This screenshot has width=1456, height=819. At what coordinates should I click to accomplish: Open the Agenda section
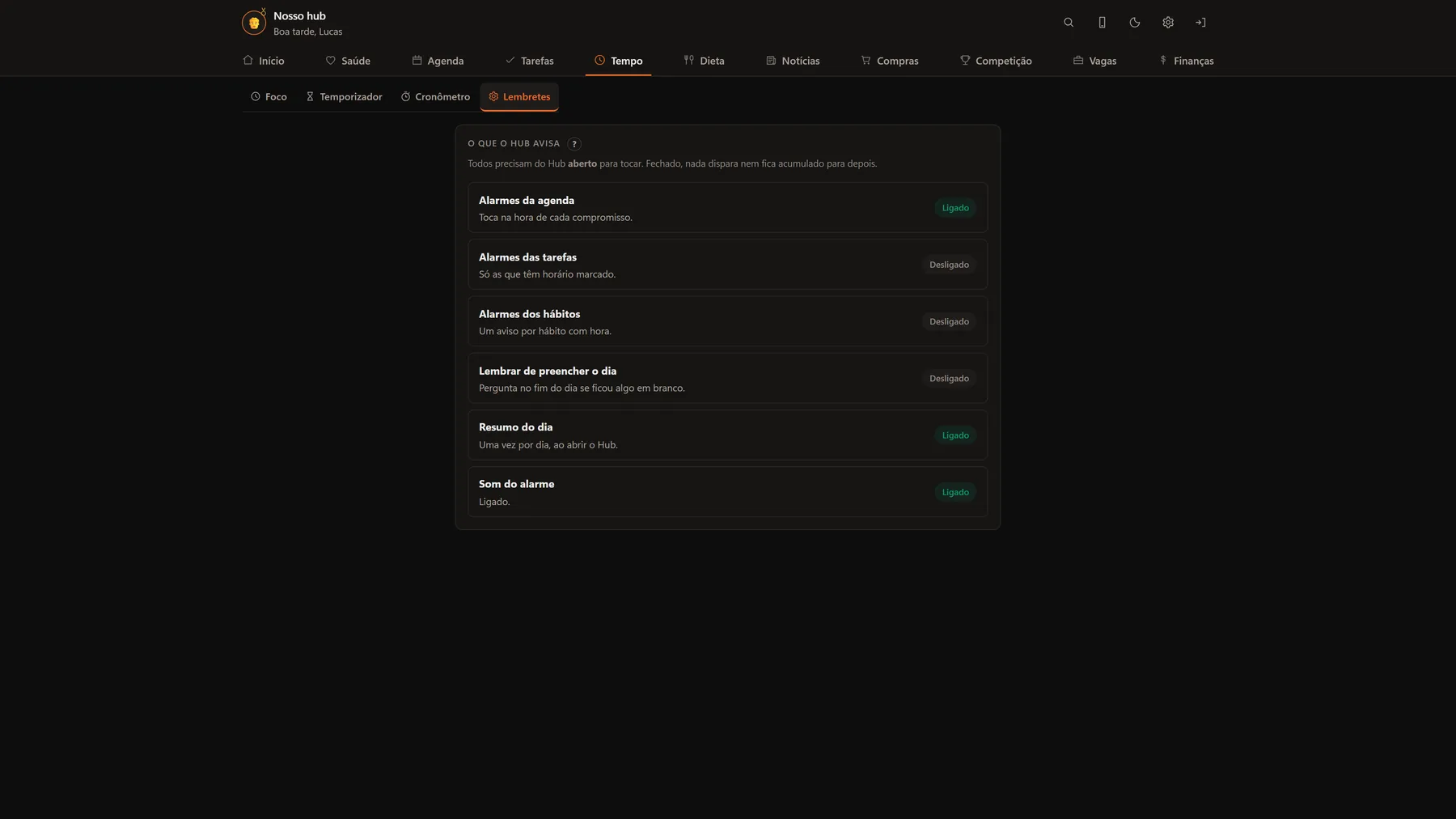pos(438,61)
